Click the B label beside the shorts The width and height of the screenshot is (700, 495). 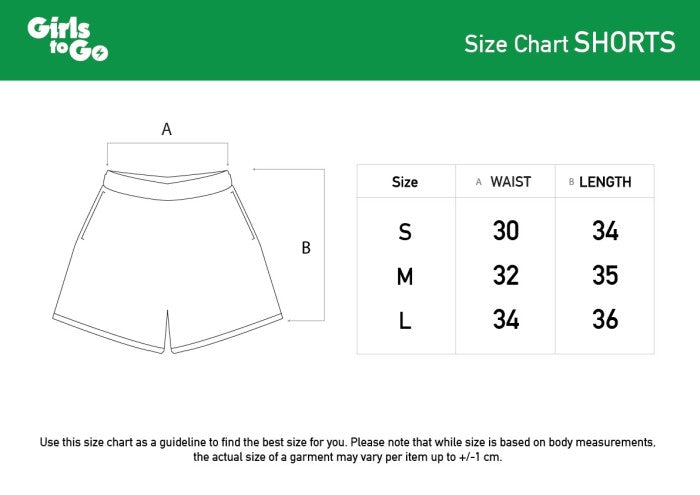pyautogui.click(x=306, y=248)
